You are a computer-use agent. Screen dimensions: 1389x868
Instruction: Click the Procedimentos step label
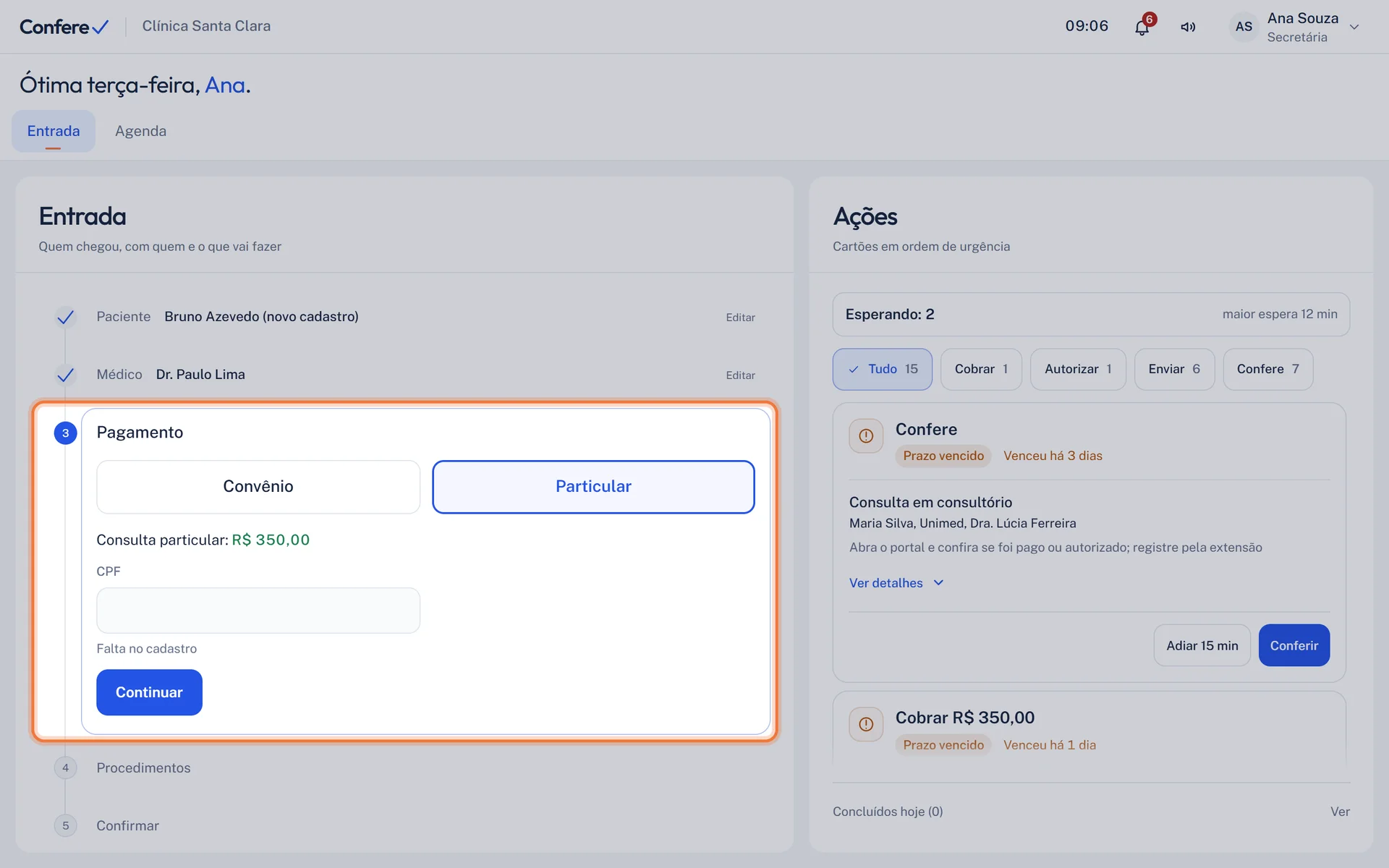[x=143, y=767]
